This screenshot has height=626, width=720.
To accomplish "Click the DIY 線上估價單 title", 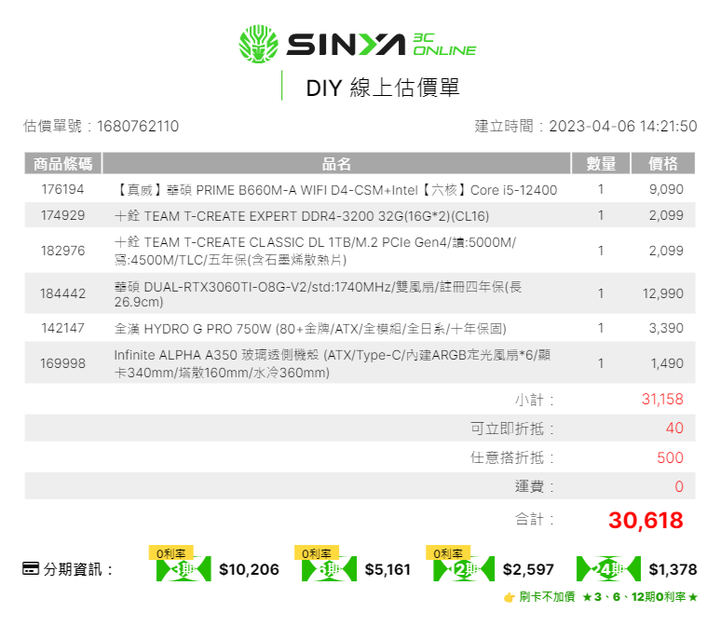I will (382, 87).
